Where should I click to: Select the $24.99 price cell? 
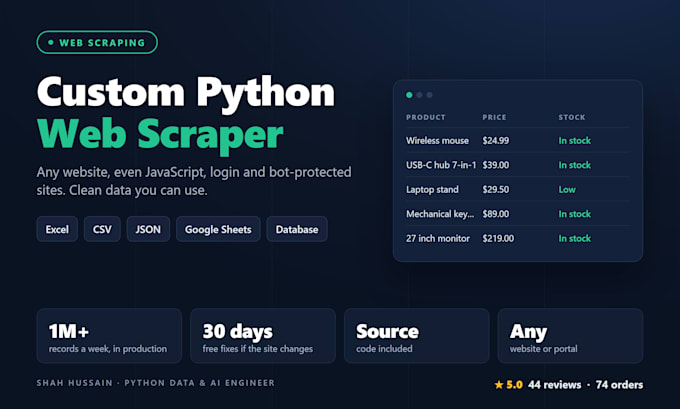point(496,141)
